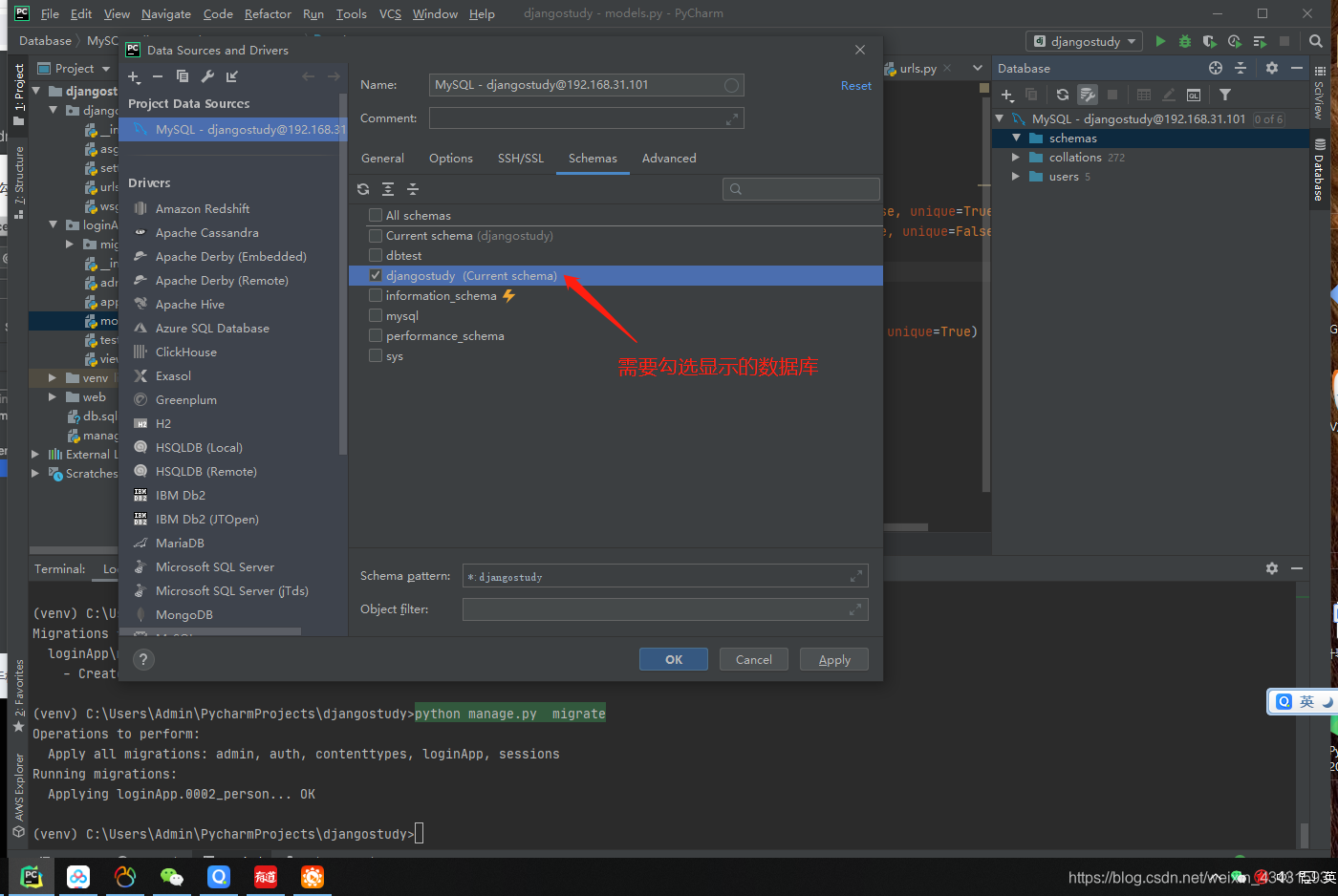This screenshot has height=896, width=1338.
Task: Open Database panel gear settings
Action: (1272, 68)
